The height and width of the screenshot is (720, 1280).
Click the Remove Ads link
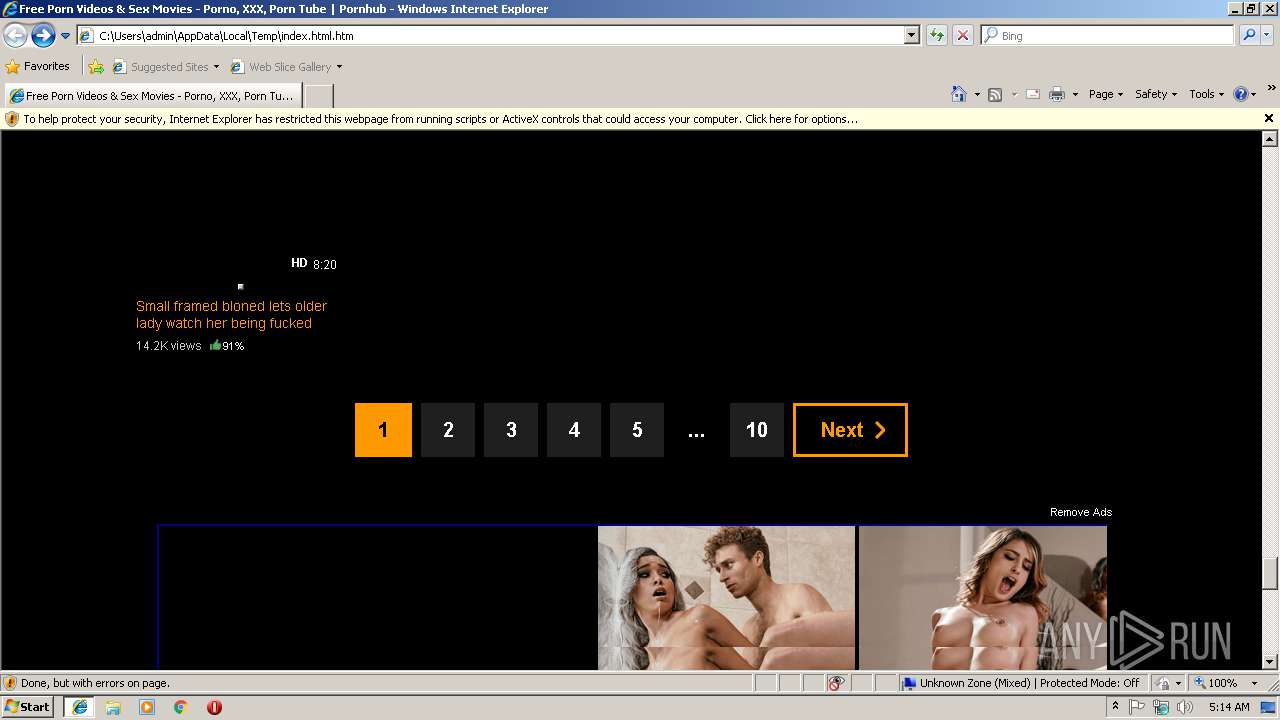tap(1081, 512)
